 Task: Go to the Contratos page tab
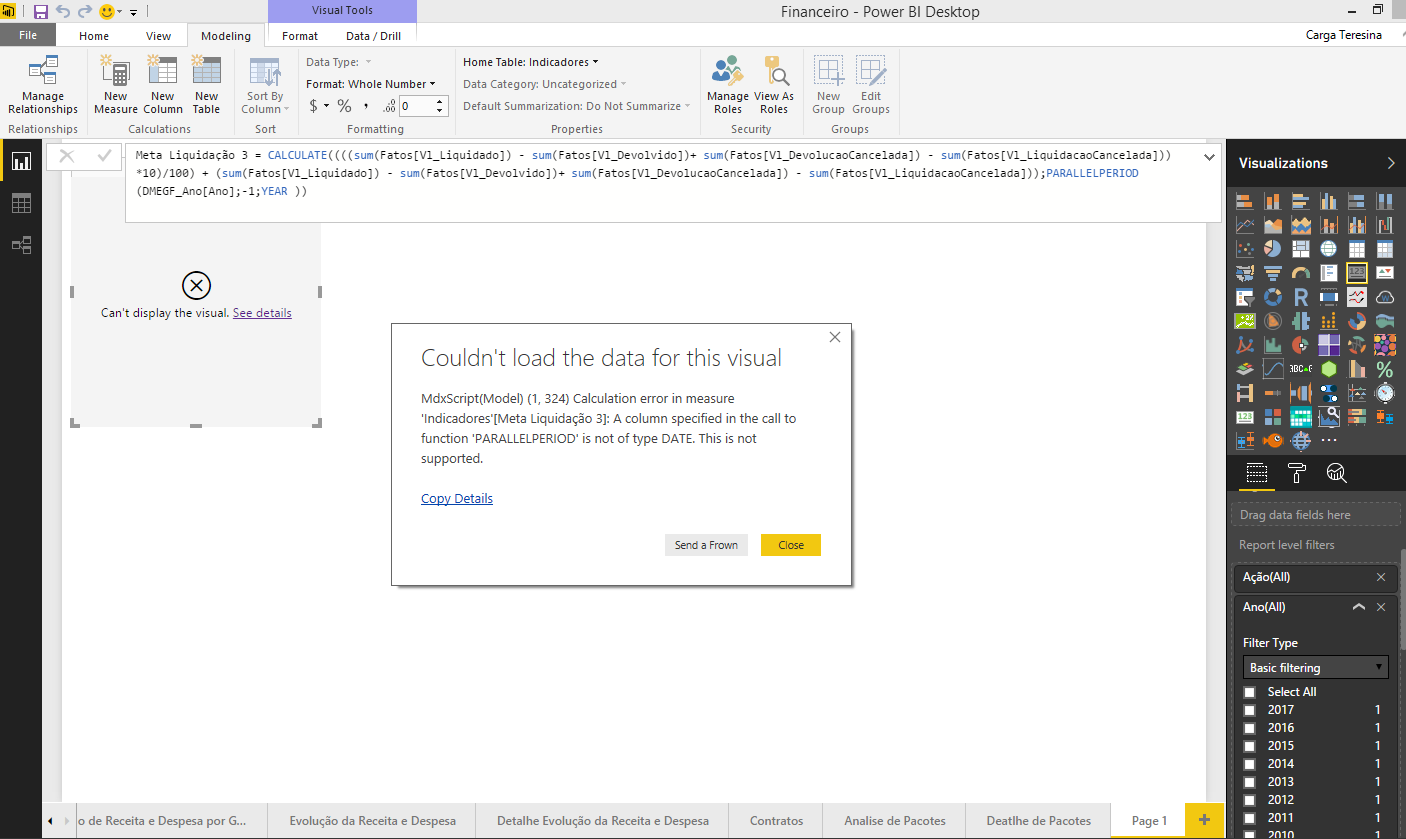tap(776, 821)
